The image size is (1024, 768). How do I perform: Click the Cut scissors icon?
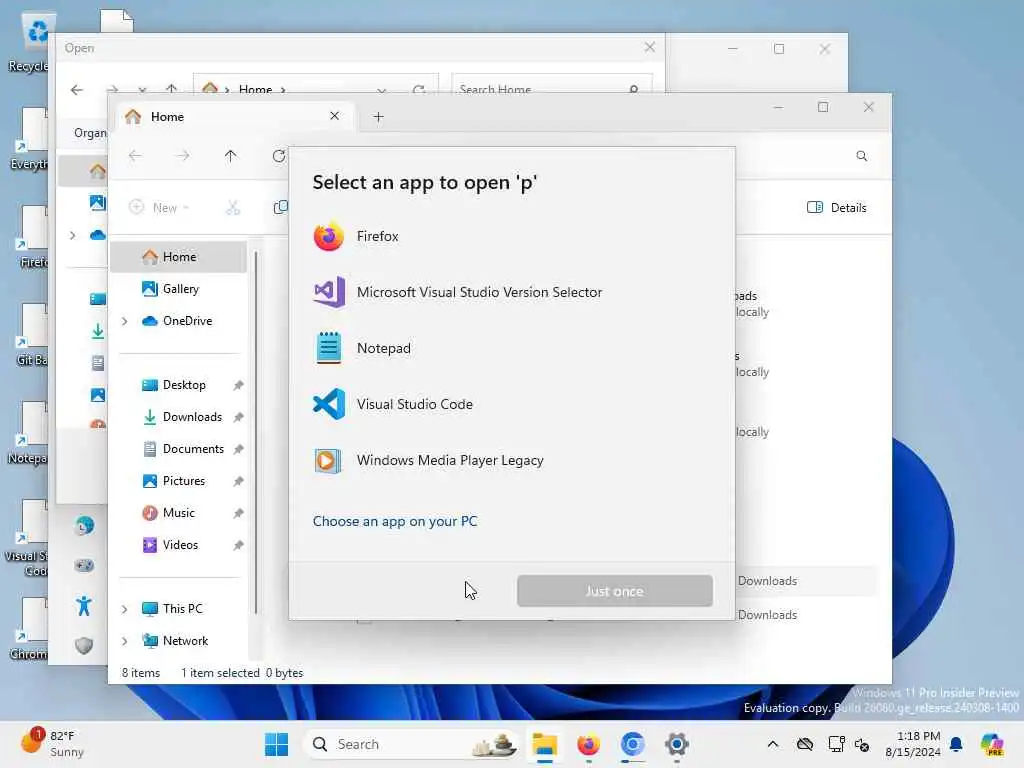tap(233, 208)
